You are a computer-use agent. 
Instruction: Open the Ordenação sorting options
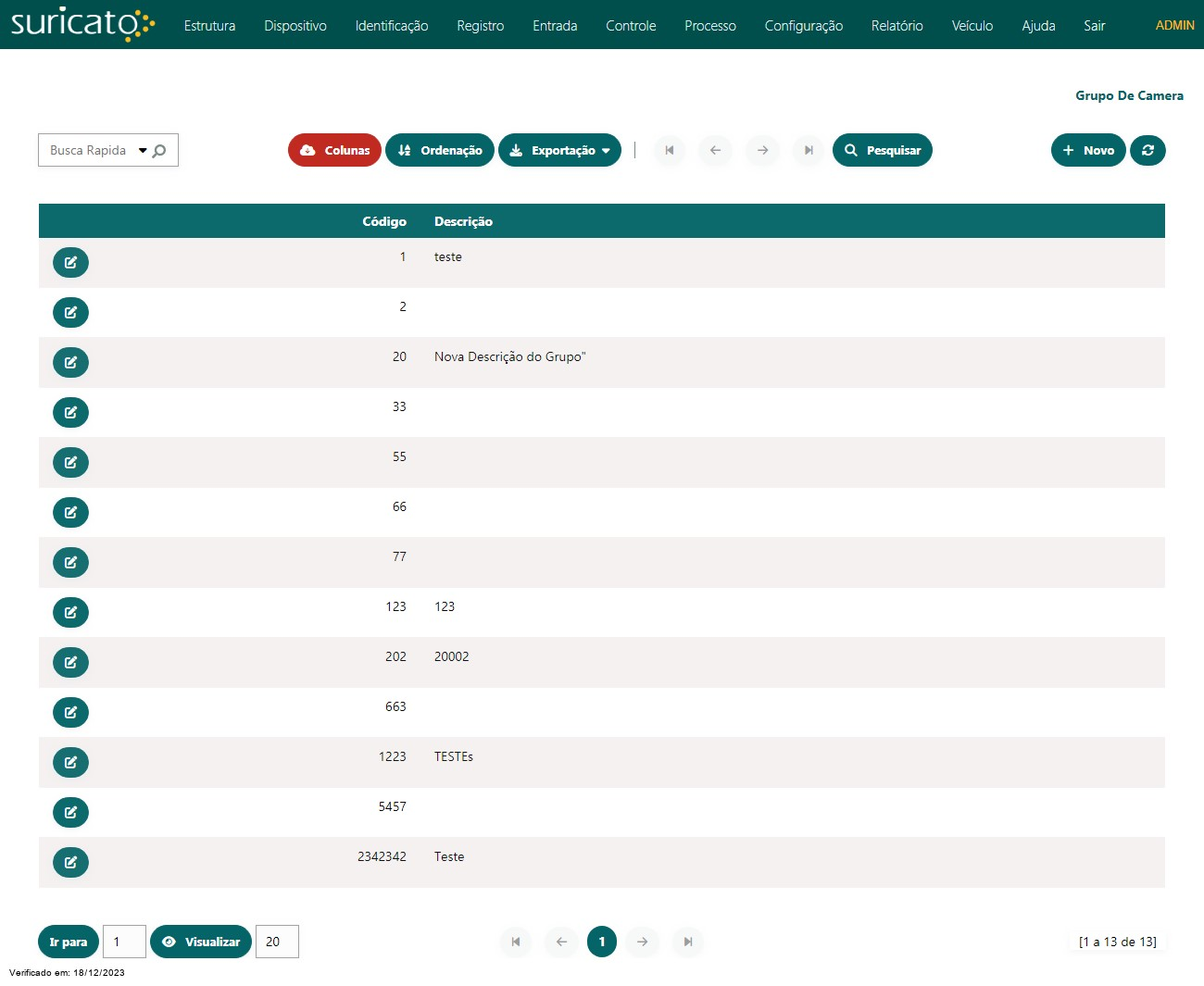(x=440, y=150)
